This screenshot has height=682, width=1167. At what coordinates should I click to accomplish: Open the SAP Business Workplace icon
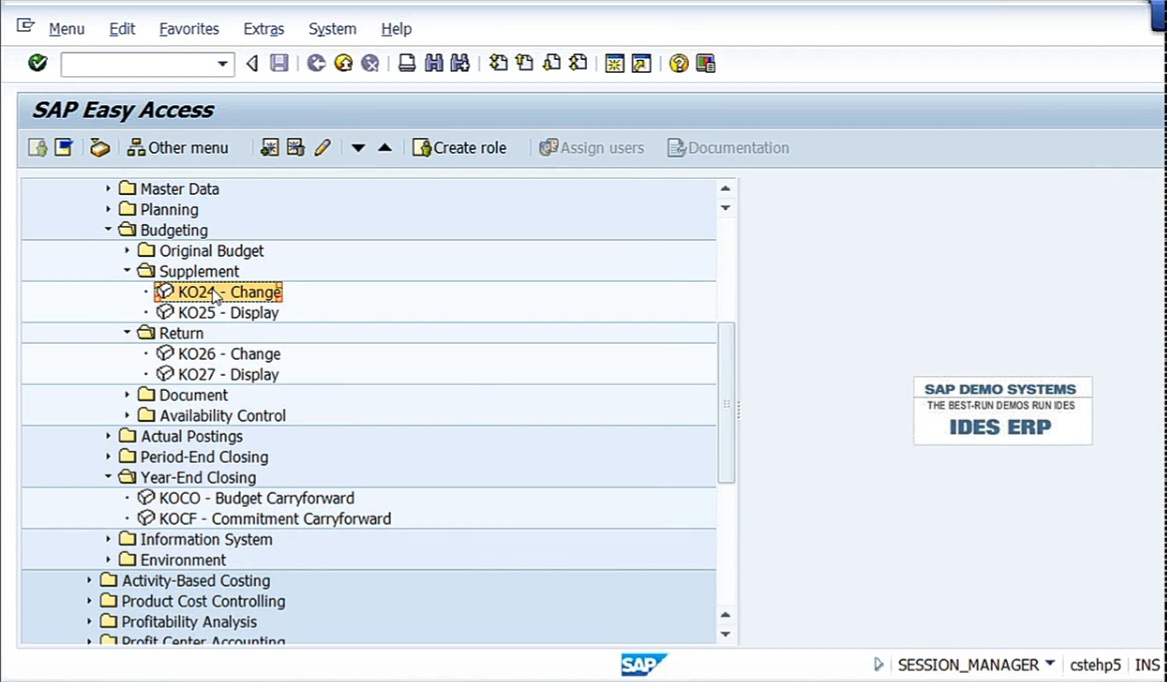[x=100, y=147]
